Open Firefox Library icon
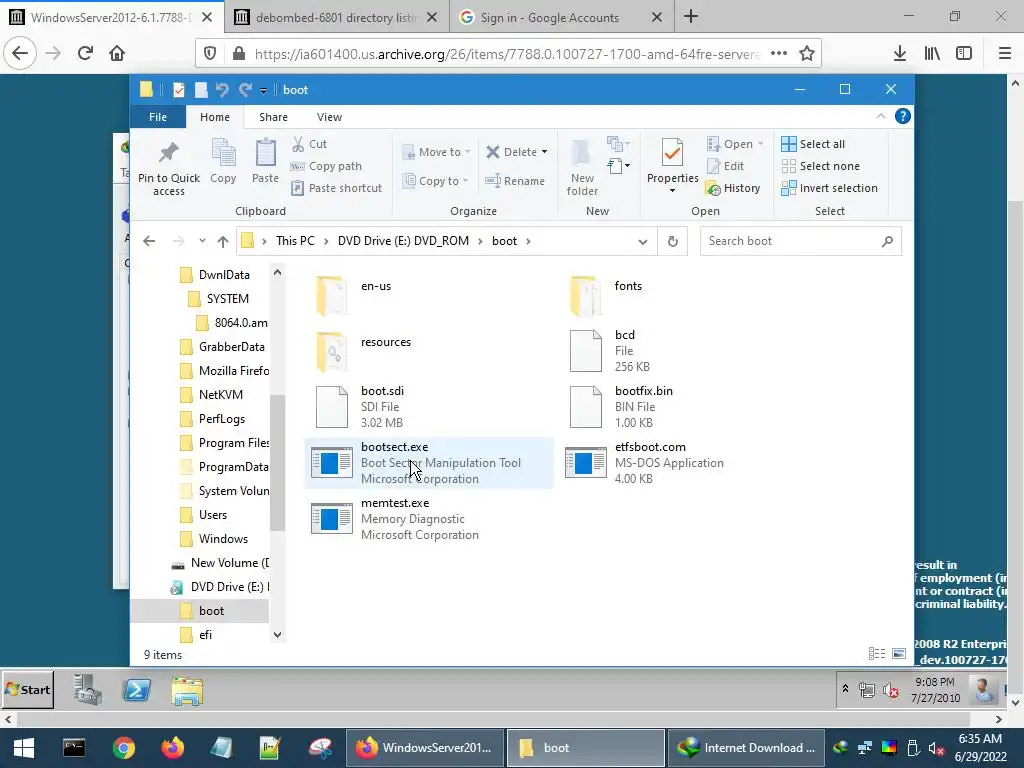 pyautogui.click(x=932, y=54)
